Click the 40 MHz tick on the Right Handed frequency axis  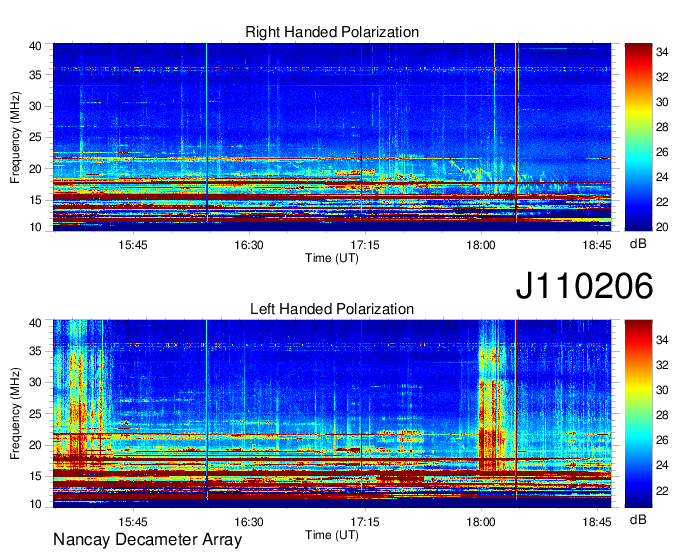(x=35, y=46)
